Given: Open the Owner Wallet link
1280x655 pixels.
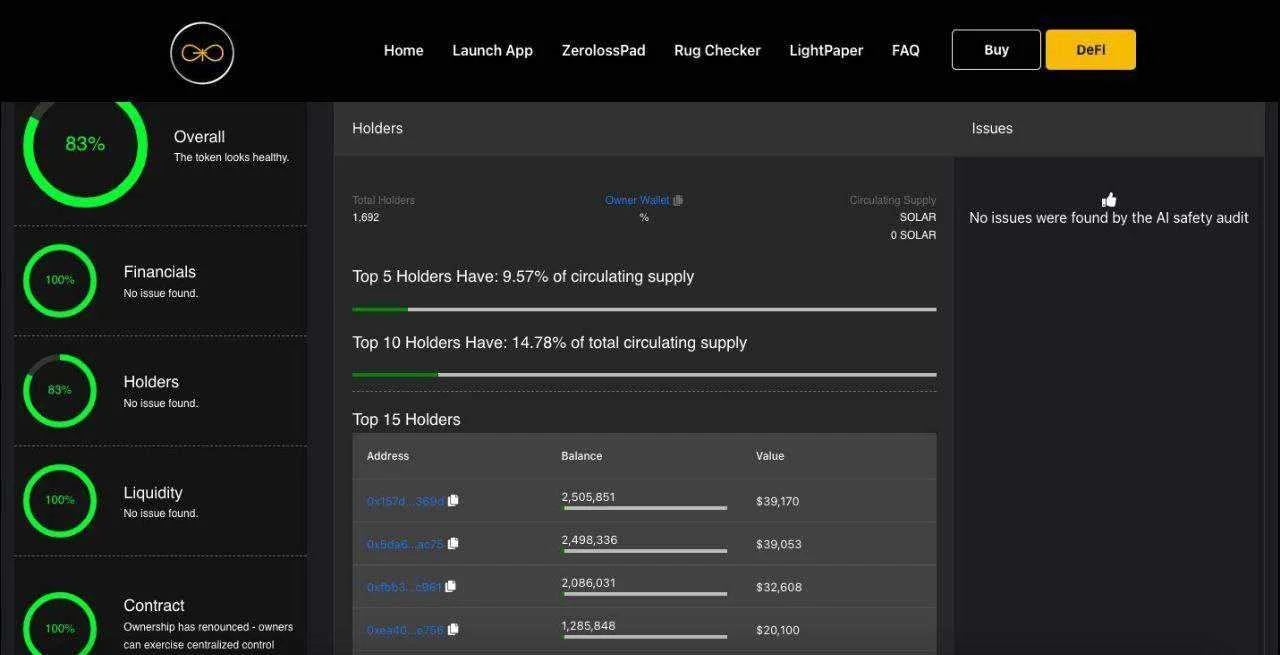Looking at the screenshot, I should [637, 200].
